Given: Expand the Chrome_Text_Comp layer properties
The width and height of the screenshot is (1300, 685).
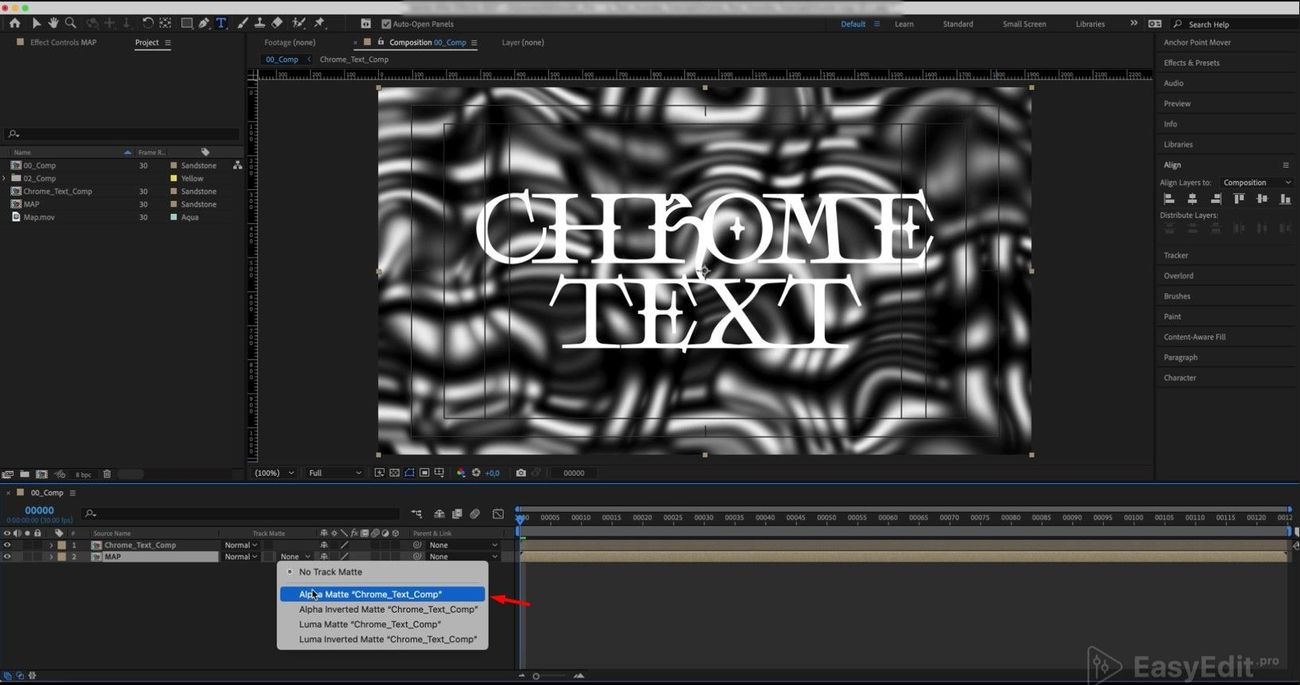Looking at the screenshot, I should pyautogui.click(x=51, y=545).
